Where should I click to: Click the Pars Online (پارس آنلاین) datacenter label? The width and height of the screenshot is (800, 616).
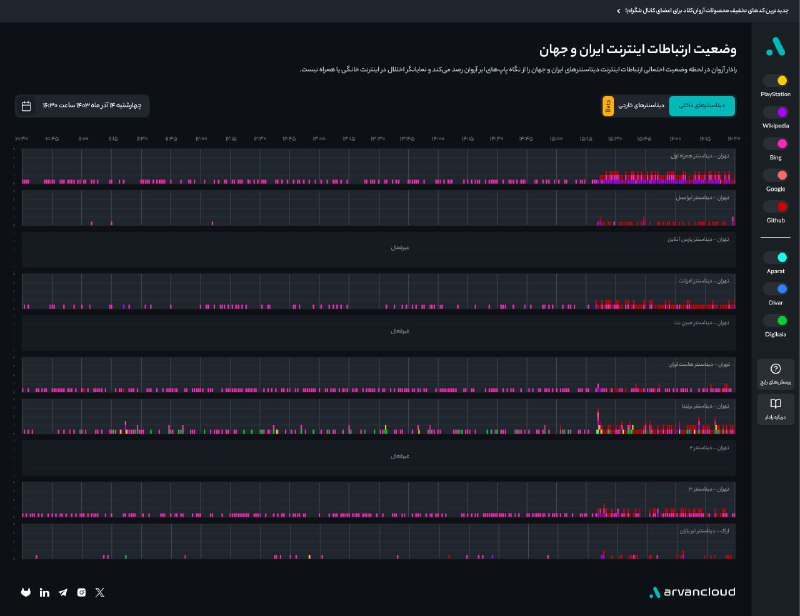(698, 239)
